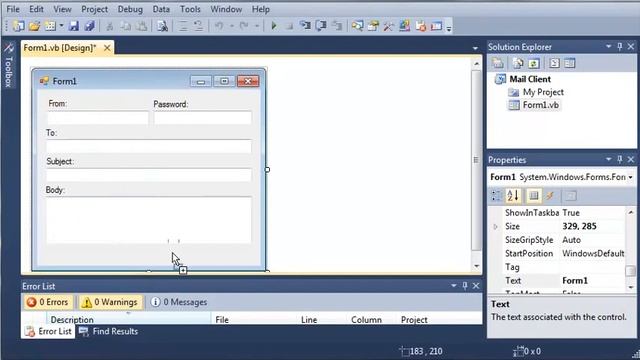The width and height of the screenshot is (640, 360).
Task: Open Error List window position menu
Action: 453,286
